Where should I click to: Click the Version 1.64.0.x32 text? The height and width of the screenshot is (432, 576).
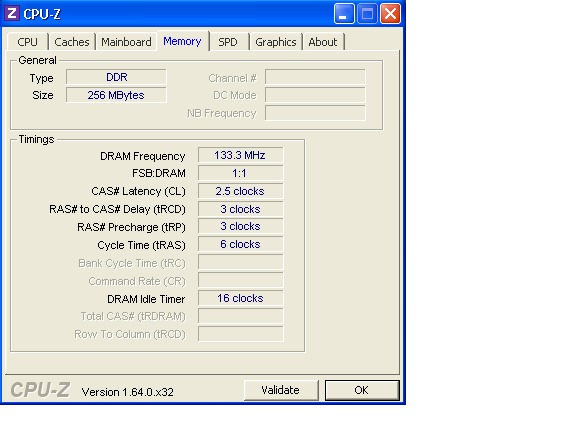pos(127,392)
